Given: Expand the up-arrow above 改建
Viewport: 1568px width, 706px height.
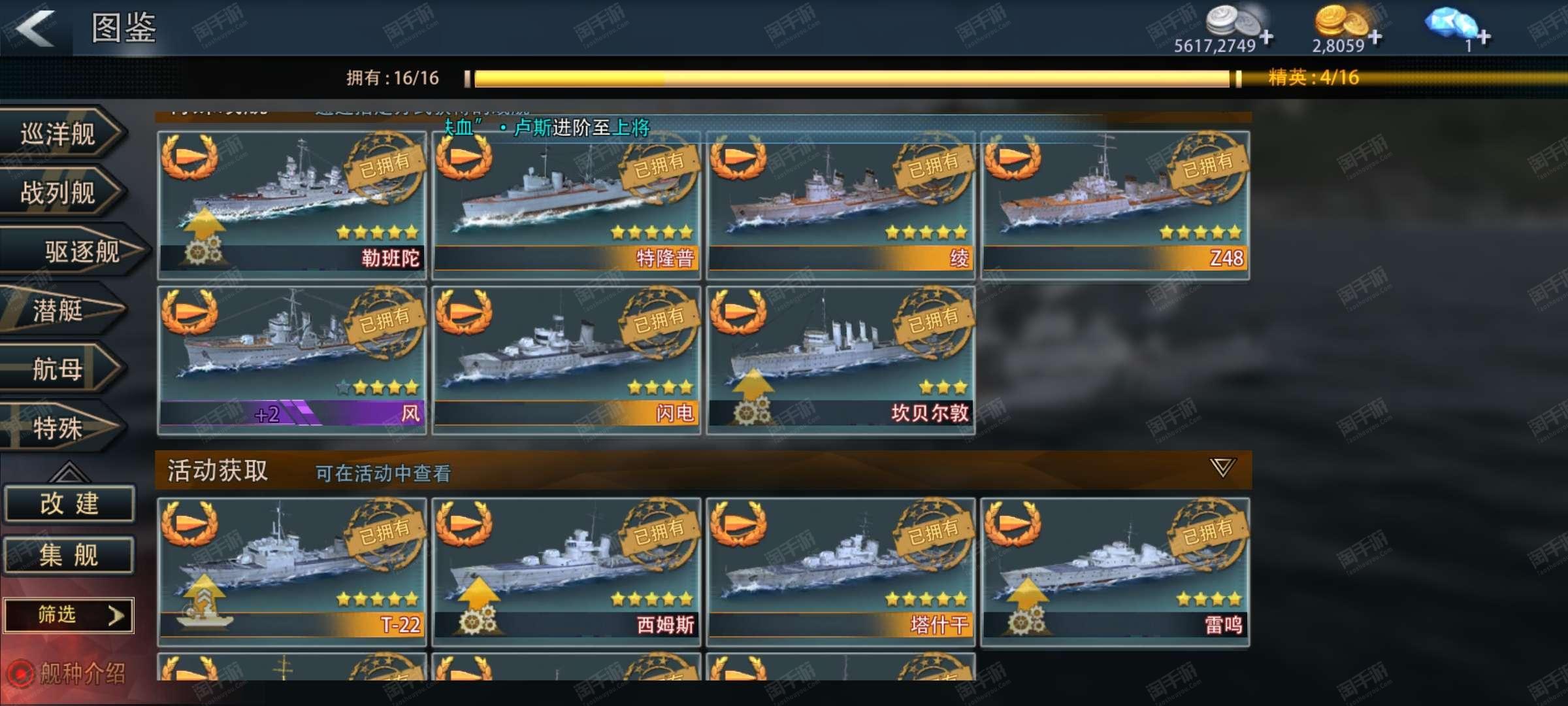Looking at the screenshot, I should (x=69, y=471).
